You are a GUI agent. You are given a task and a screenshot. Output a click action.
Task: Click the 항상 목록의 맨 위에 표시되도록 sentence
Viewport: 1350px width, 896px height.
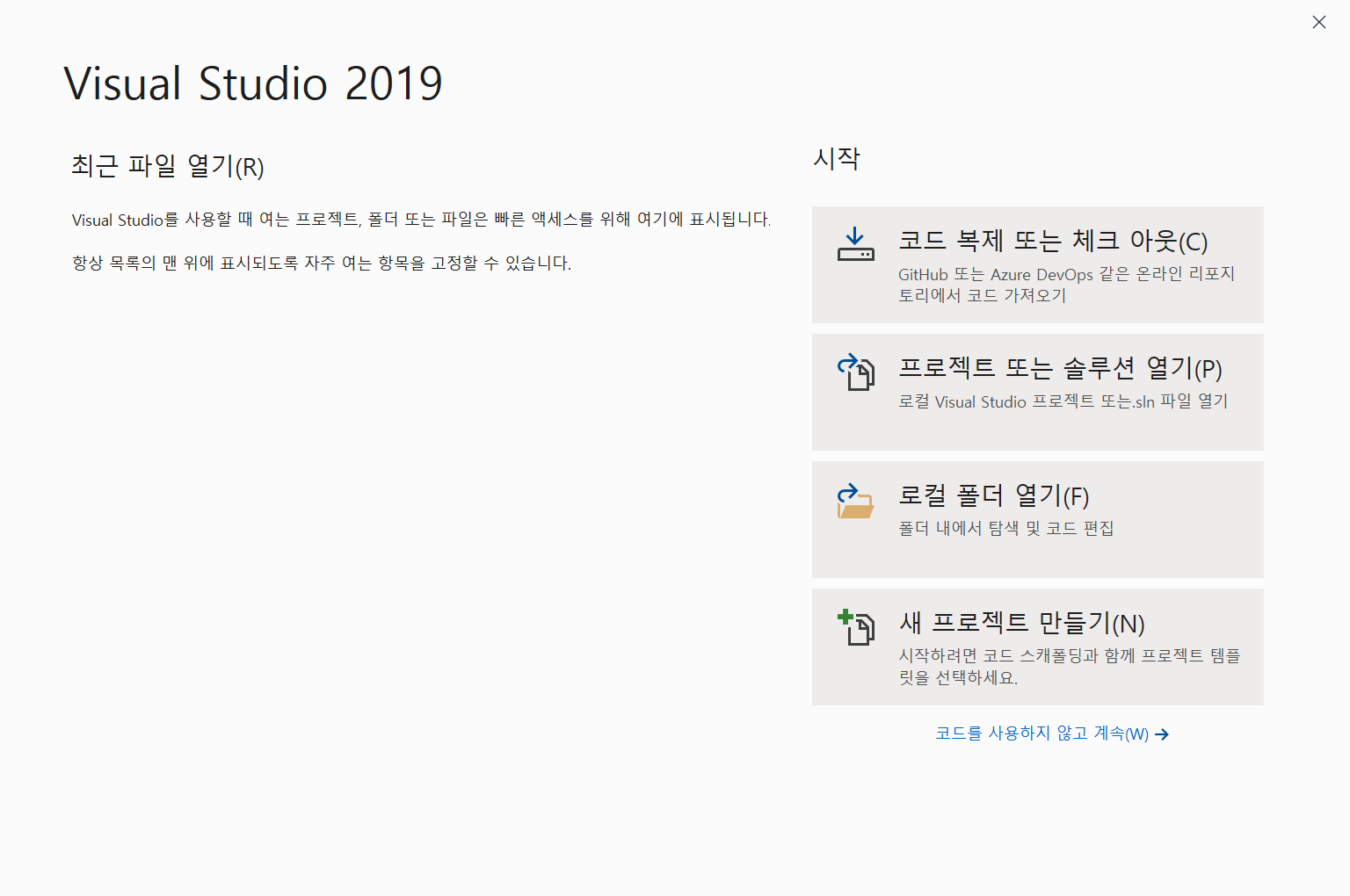322,263
